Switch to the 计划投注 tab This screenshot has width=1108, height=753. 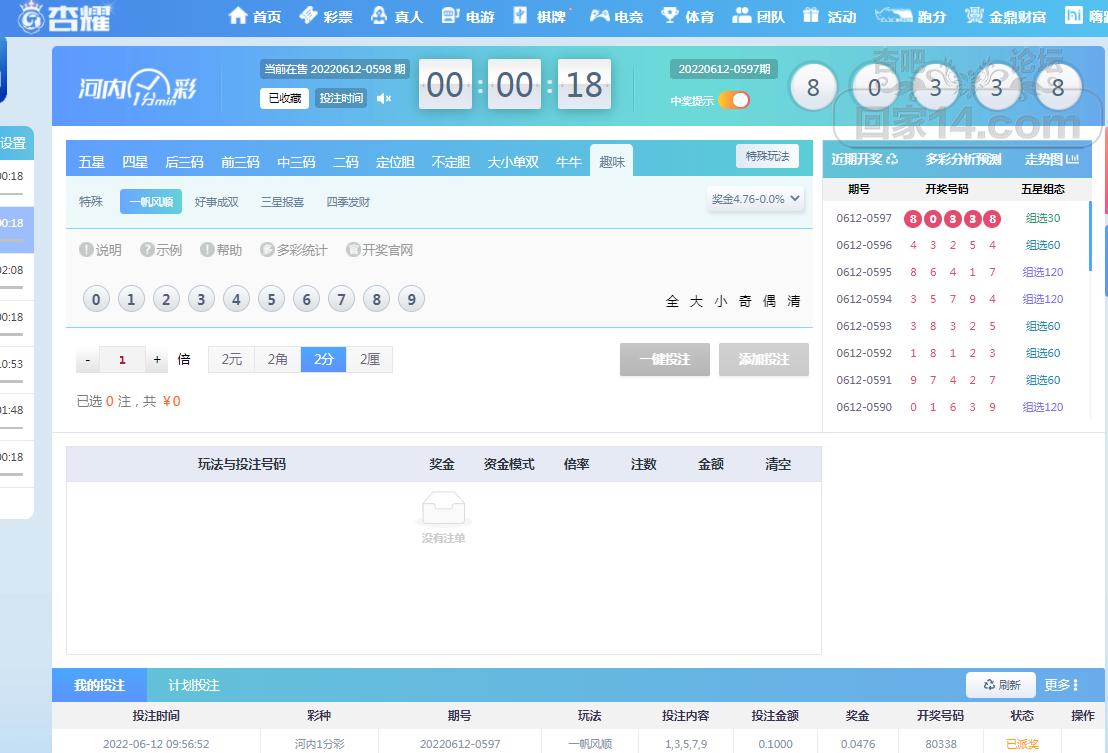pyautogui.click(x=193, y=685)
